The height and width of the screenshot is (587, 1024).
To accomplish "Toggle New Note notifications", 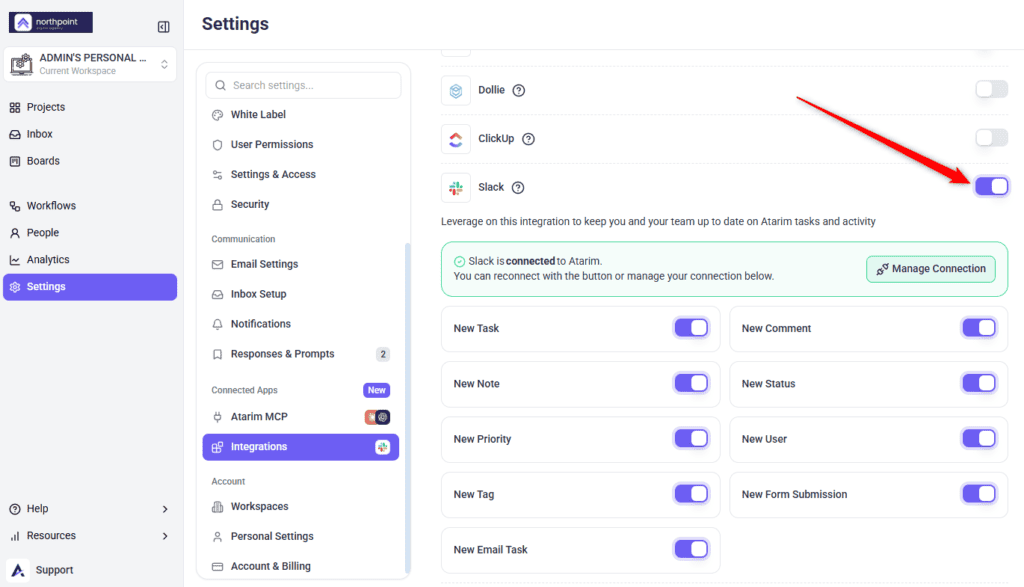I will point(691,383).
